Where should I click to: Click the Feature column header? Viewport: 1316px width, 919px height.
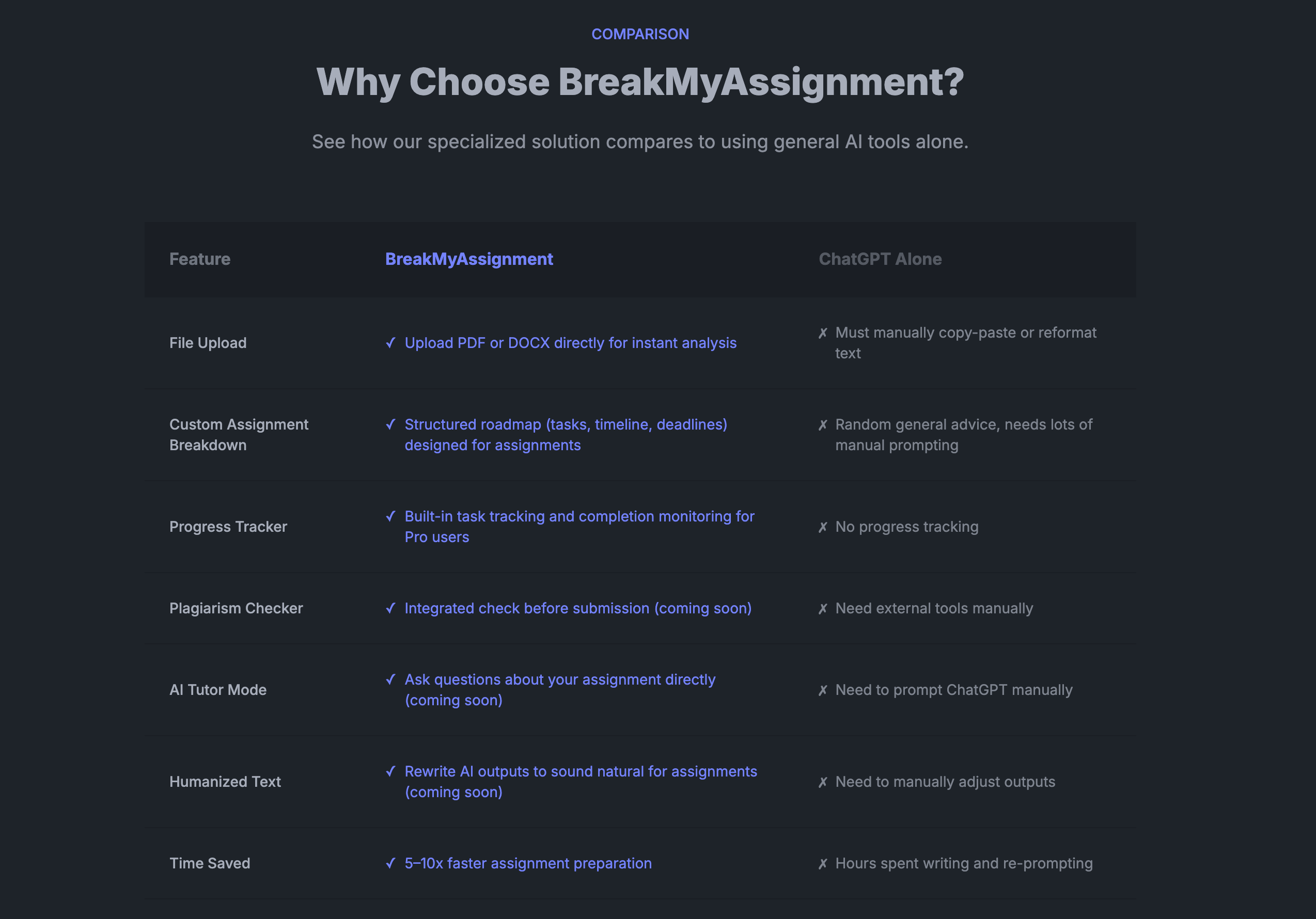(x=199, y=259)
